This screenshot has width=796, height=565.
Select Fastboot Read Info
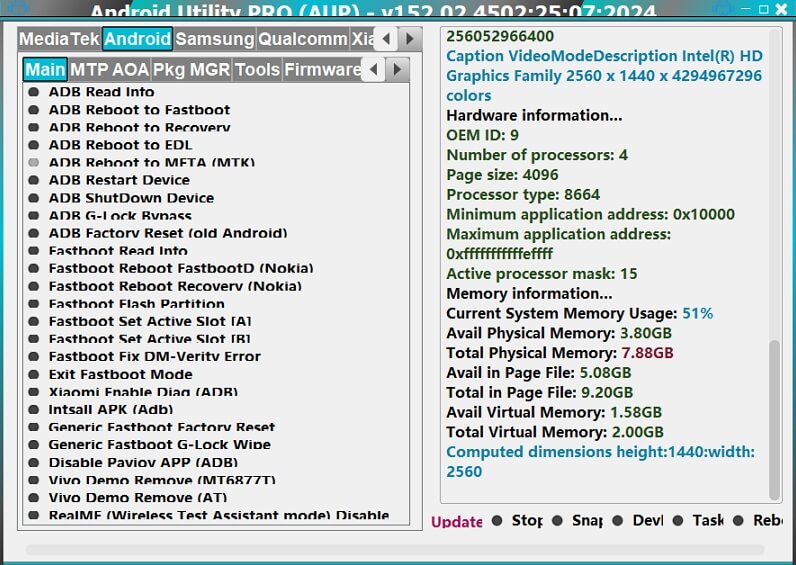[x=108, y=250]
